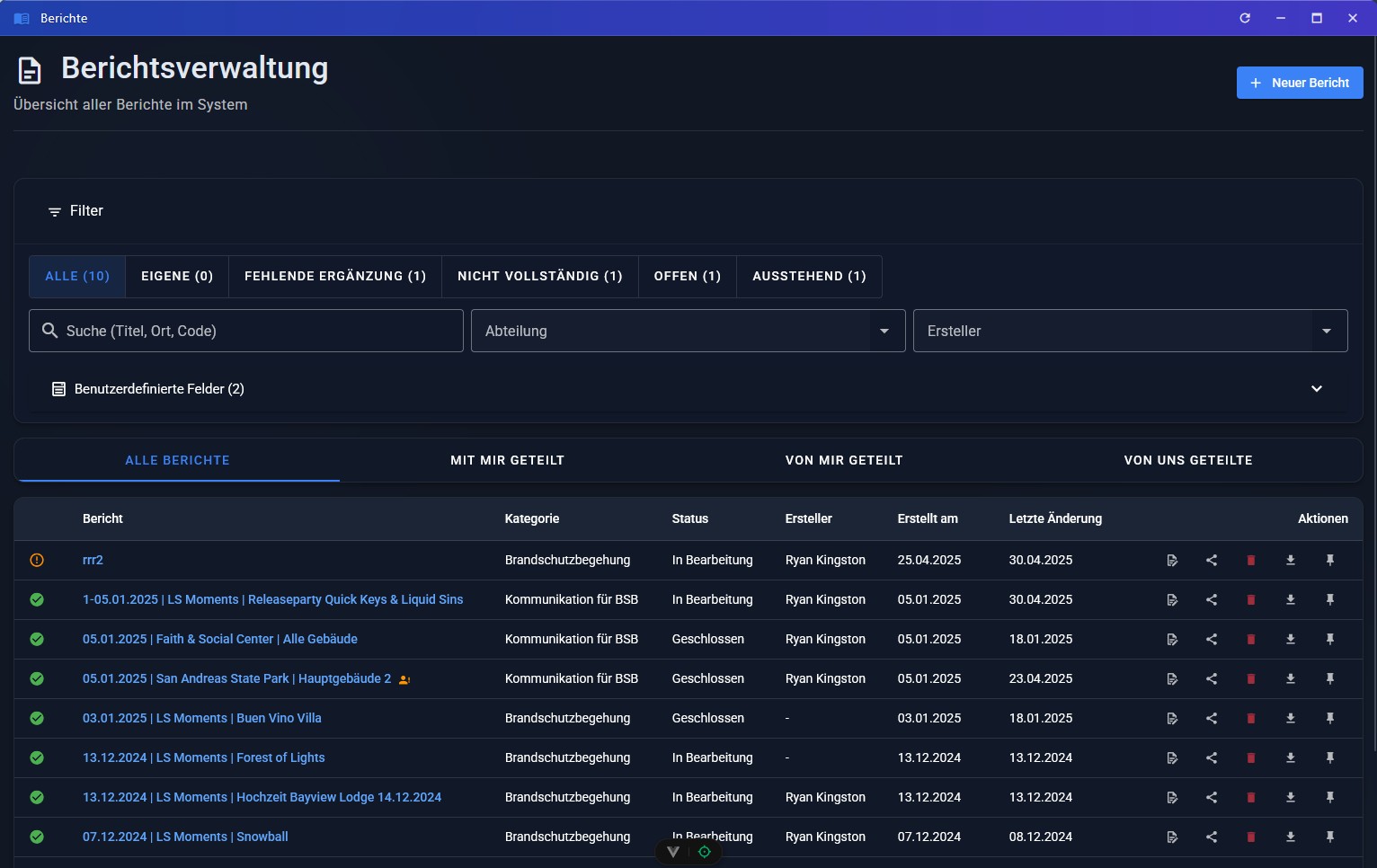Download the Faith & Social Center report
The image size is (1377, 868).
[x=1291, y=639]
